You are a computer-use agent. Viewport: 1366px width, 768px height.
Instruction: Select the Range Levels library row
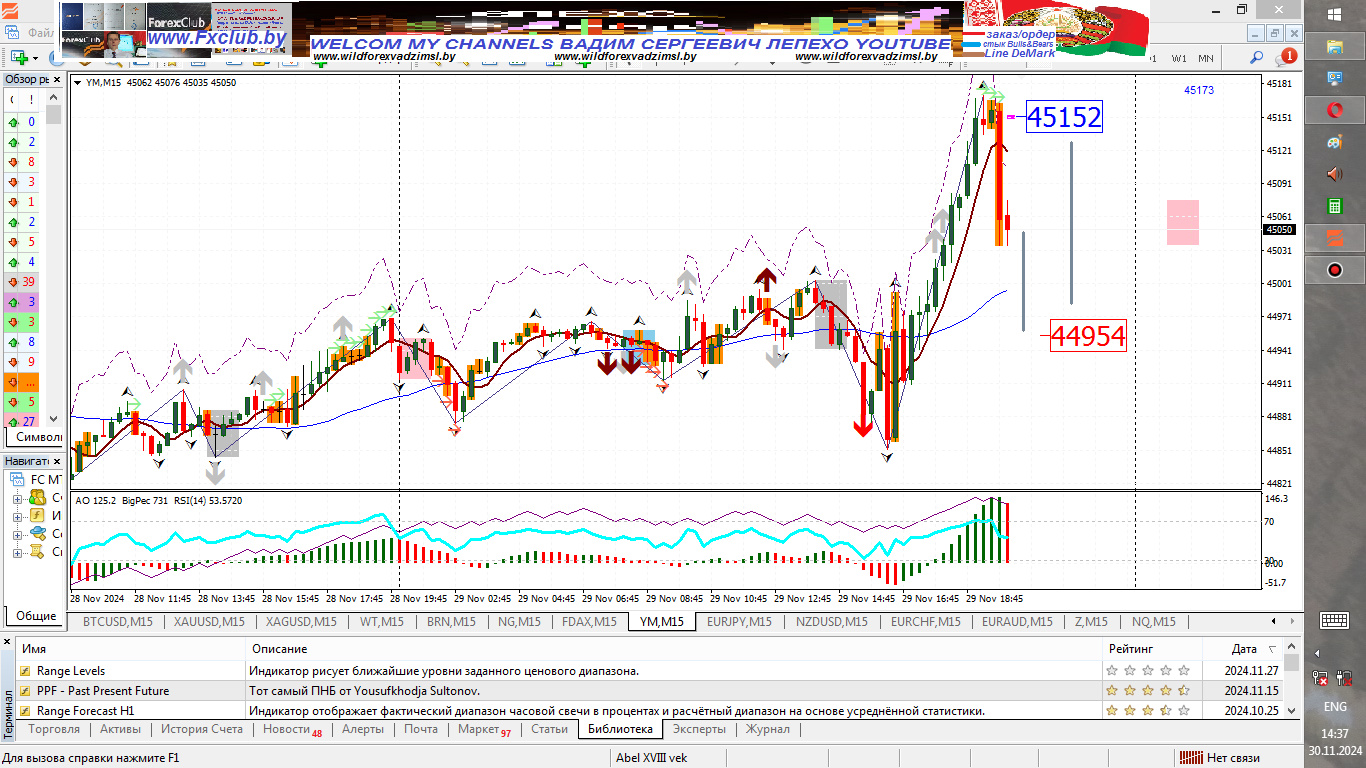coord(650,671)
